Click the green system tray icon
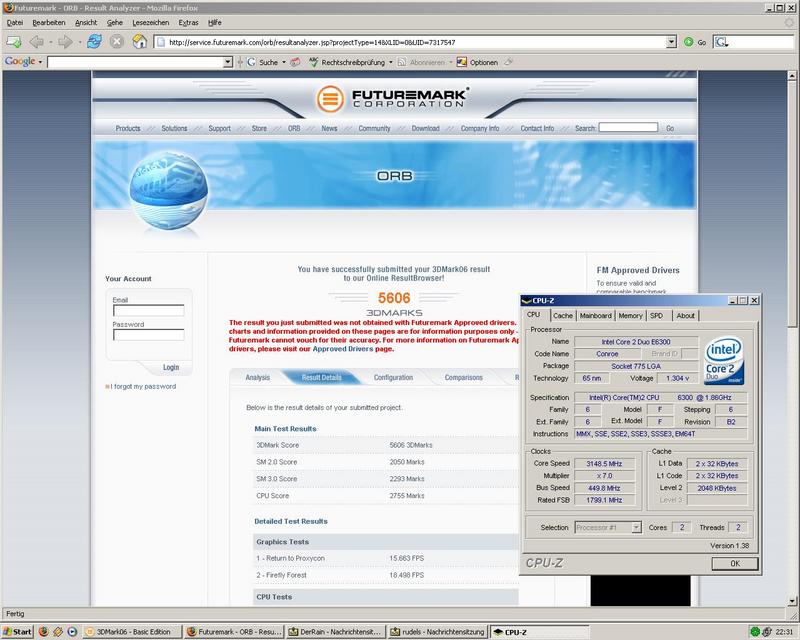This screenshot has height=640, width=800. [755, 632]
